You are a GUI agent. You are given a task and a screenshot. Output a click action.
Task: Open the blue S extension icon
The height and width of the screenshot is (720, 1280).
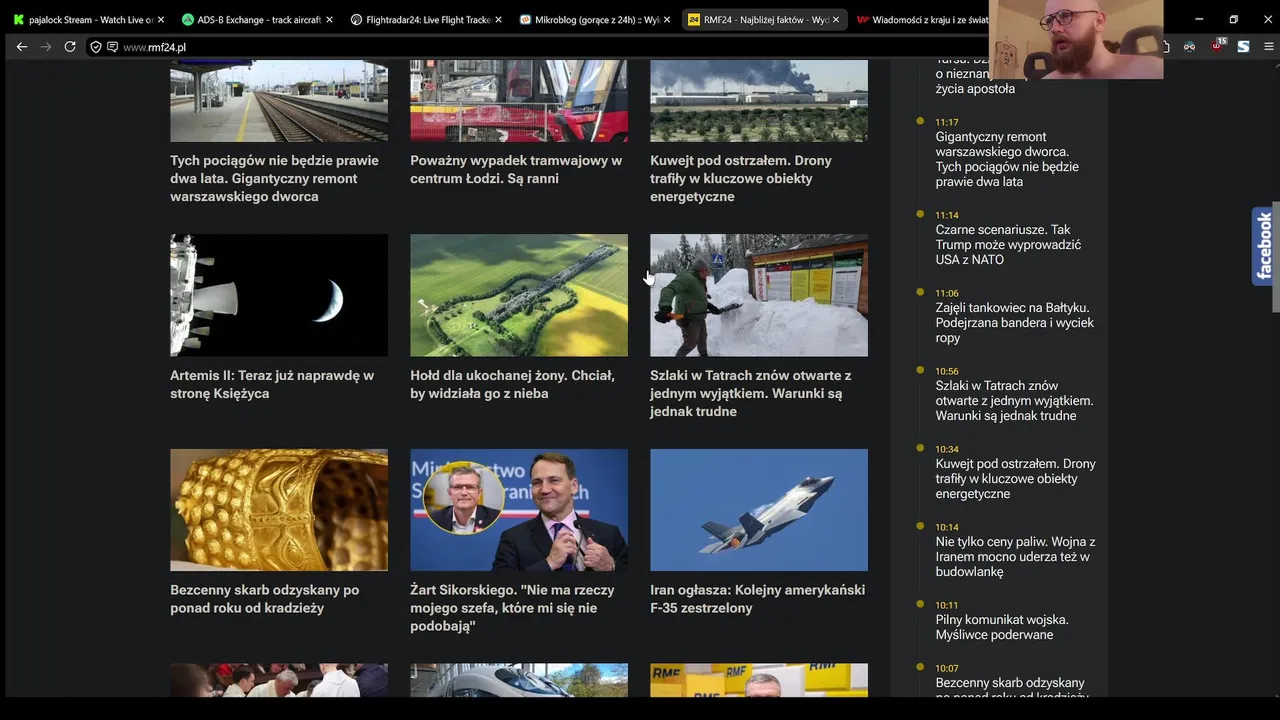tap(1243, 47)
